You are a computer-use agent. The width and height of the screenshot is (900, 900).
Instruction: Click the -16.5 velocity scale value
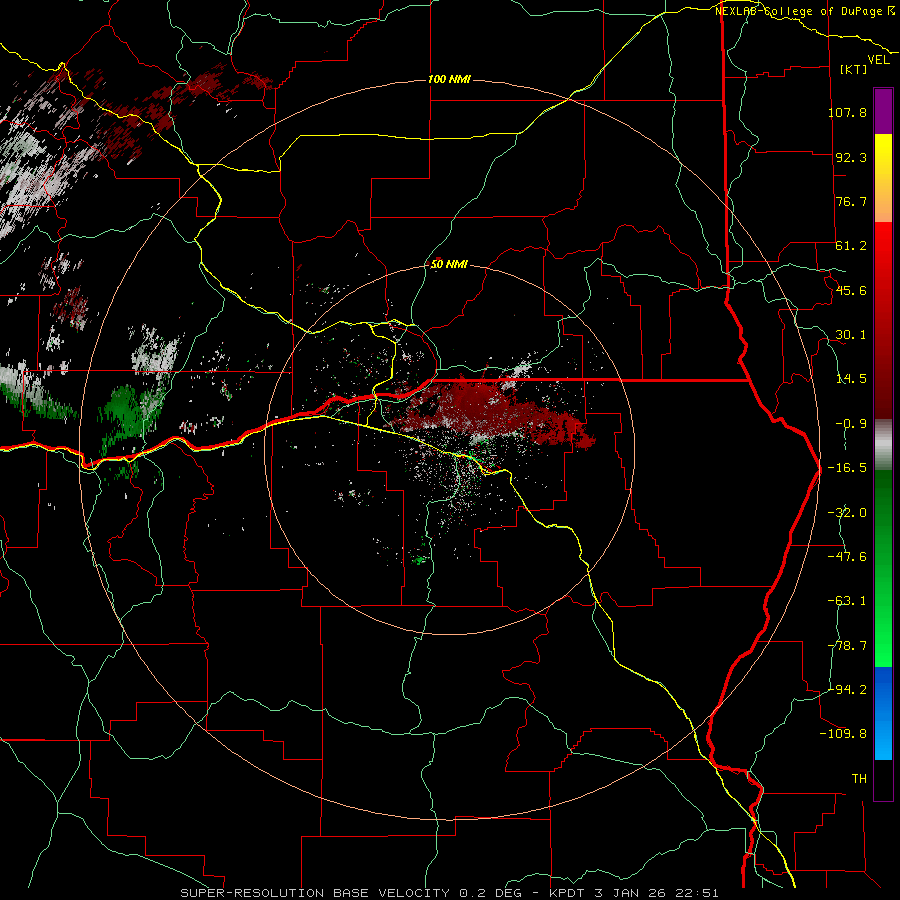pyautogui.click(x=847, y=468)
